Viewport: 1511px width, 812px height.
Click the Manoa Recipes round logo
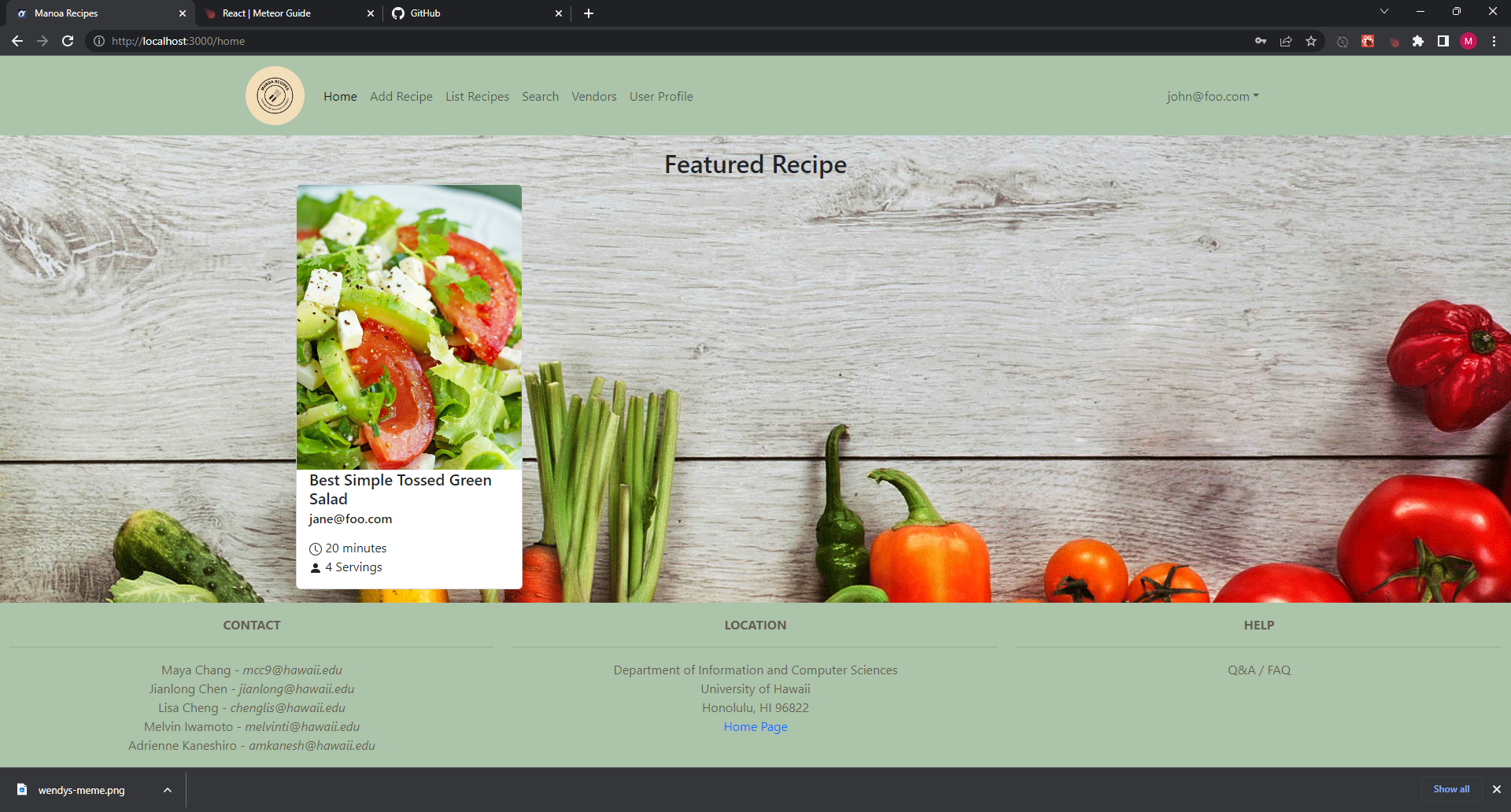tap(275, 96)
